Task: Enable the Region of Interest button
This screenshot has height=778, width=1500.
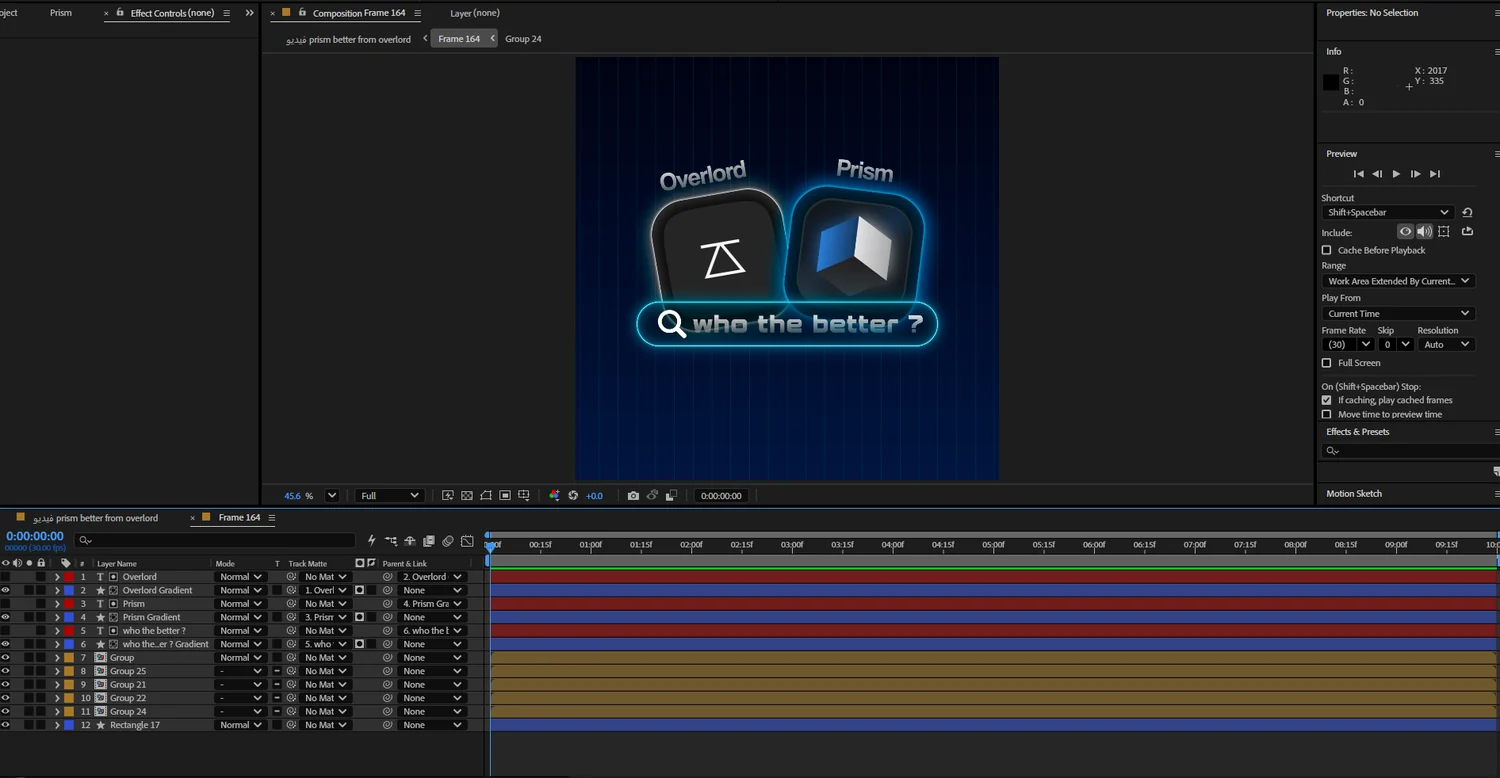Action: click(505, 496)
